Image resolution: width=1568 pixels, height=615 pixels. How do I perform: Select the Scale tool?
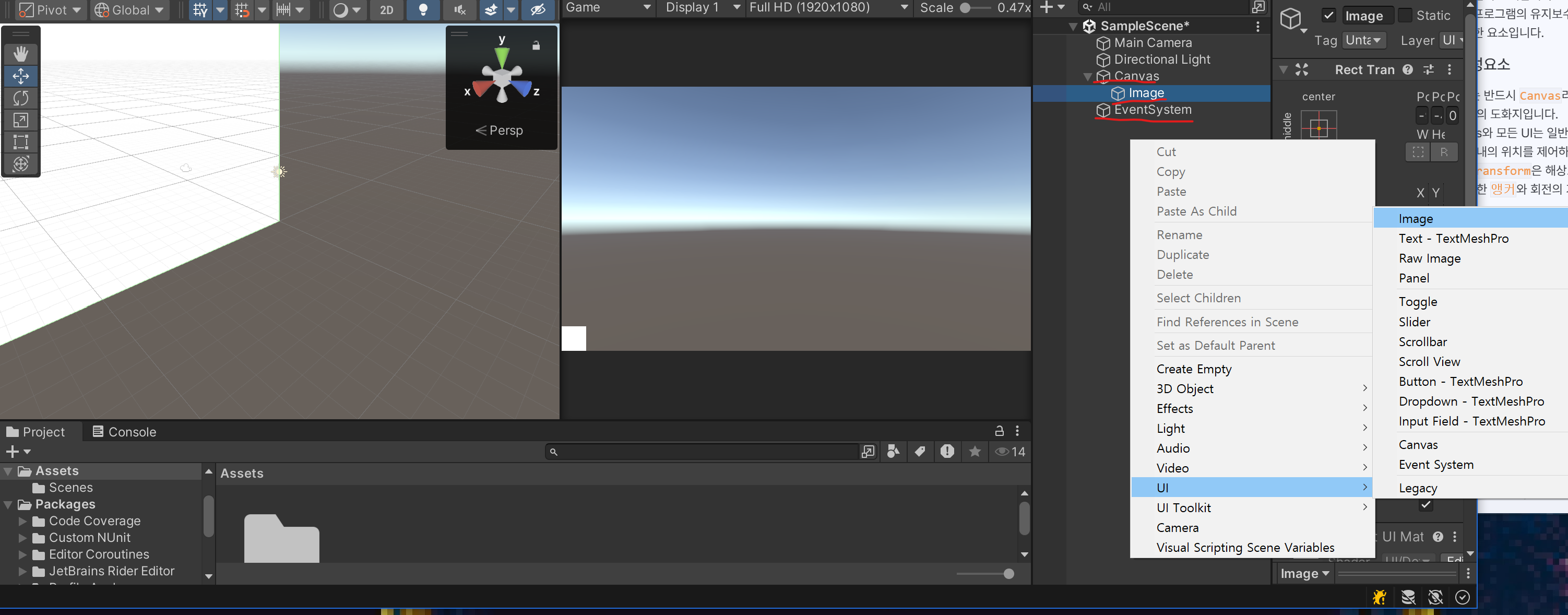[21, 120]
